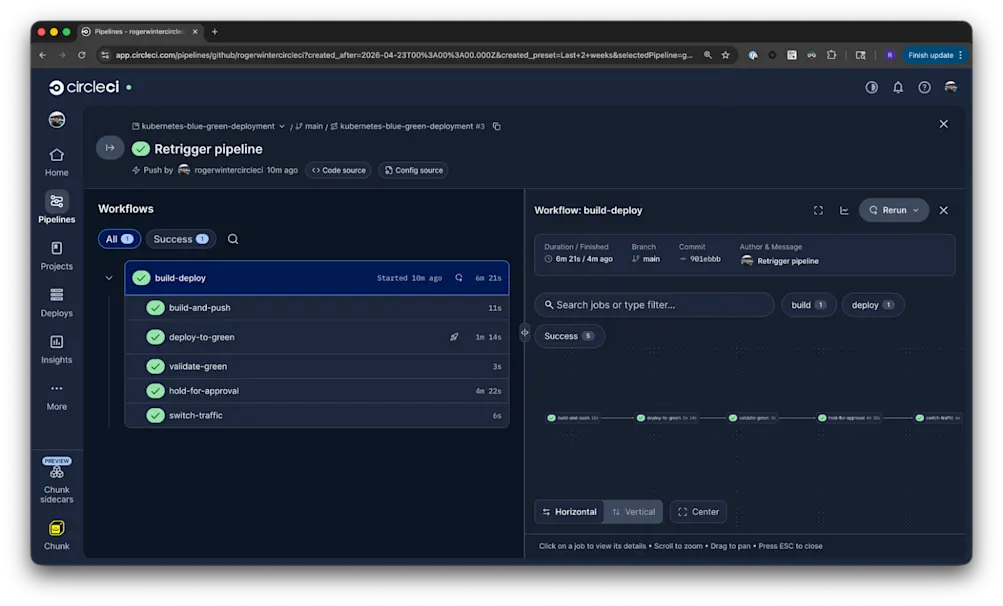Switch graph to Vertical layout

pyautogui.click(x=633, y=512)
